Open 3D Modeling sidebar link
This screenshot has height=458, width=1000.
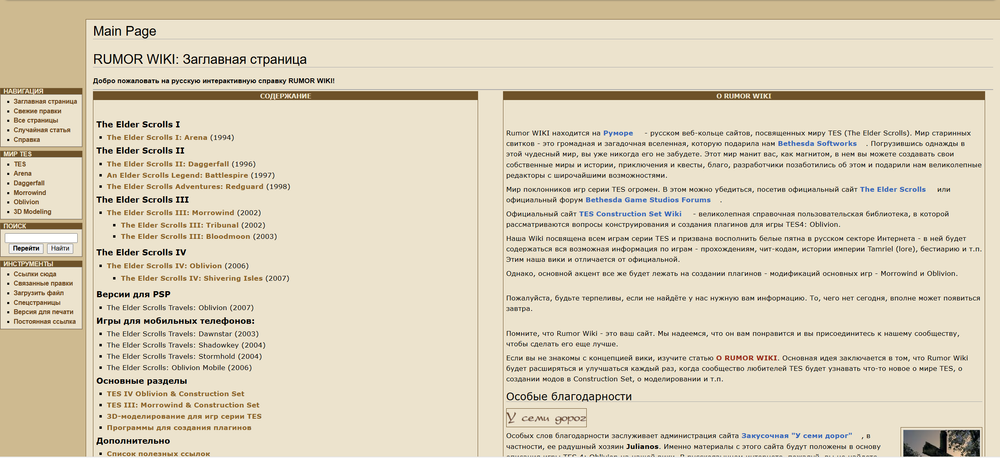(33, 212)
